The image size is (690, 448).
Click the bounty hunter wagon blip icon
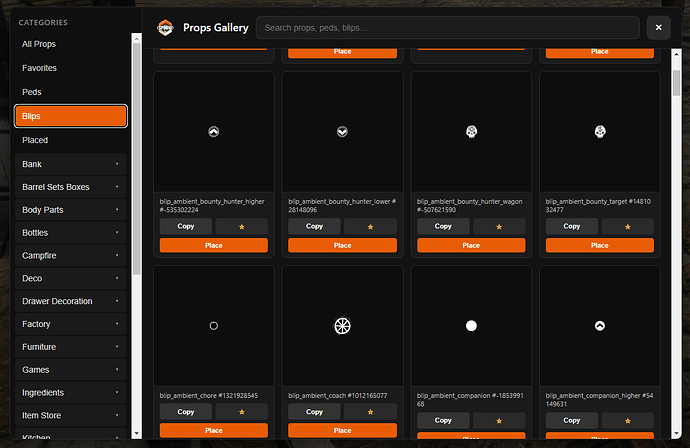click(471, 131)
